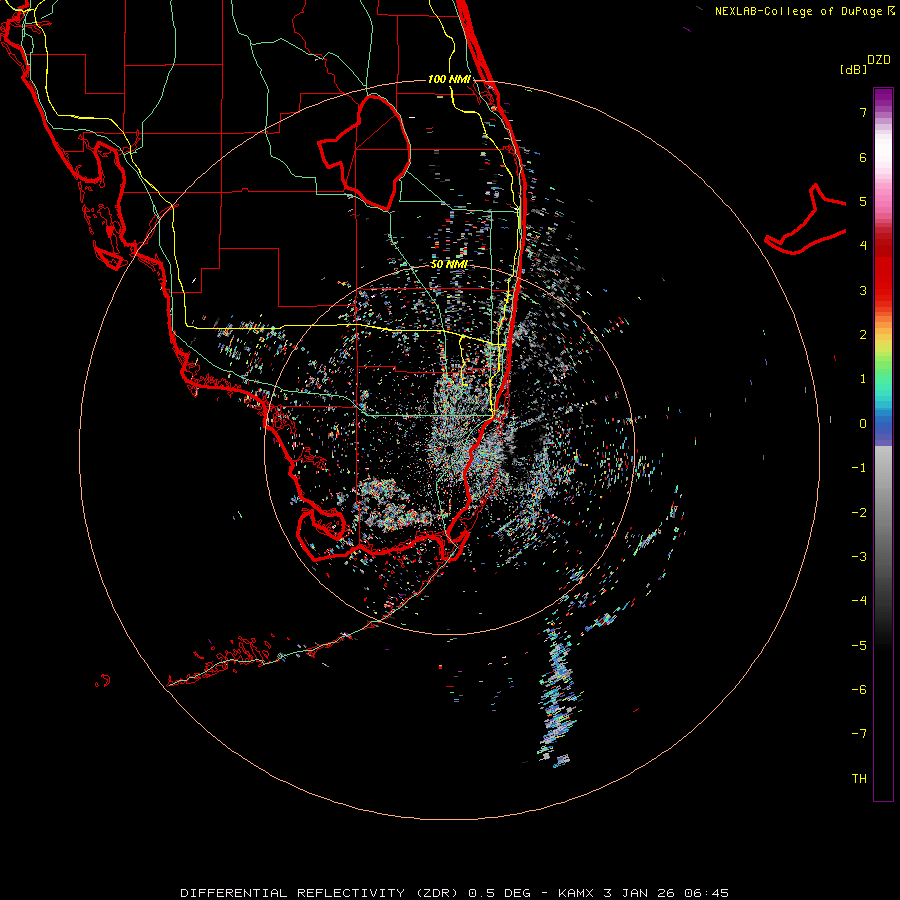
Task: Click the 0 value on the color scale
Action: pyautogui.click(x=863, y=424)
